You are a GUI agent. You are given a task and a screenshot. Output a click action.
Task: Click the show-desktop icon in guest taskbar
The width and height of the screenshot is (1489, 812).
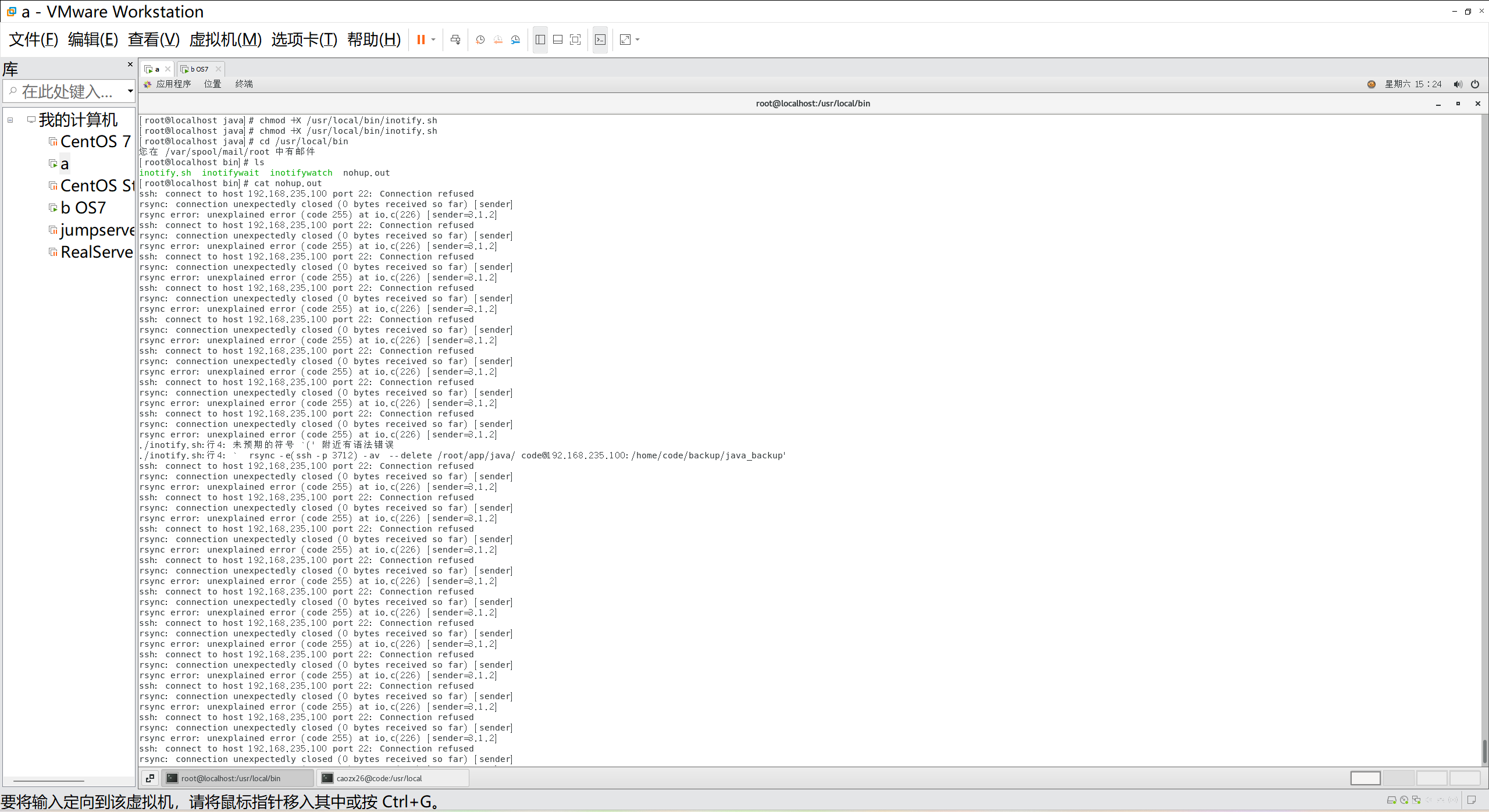coord(150,778)
